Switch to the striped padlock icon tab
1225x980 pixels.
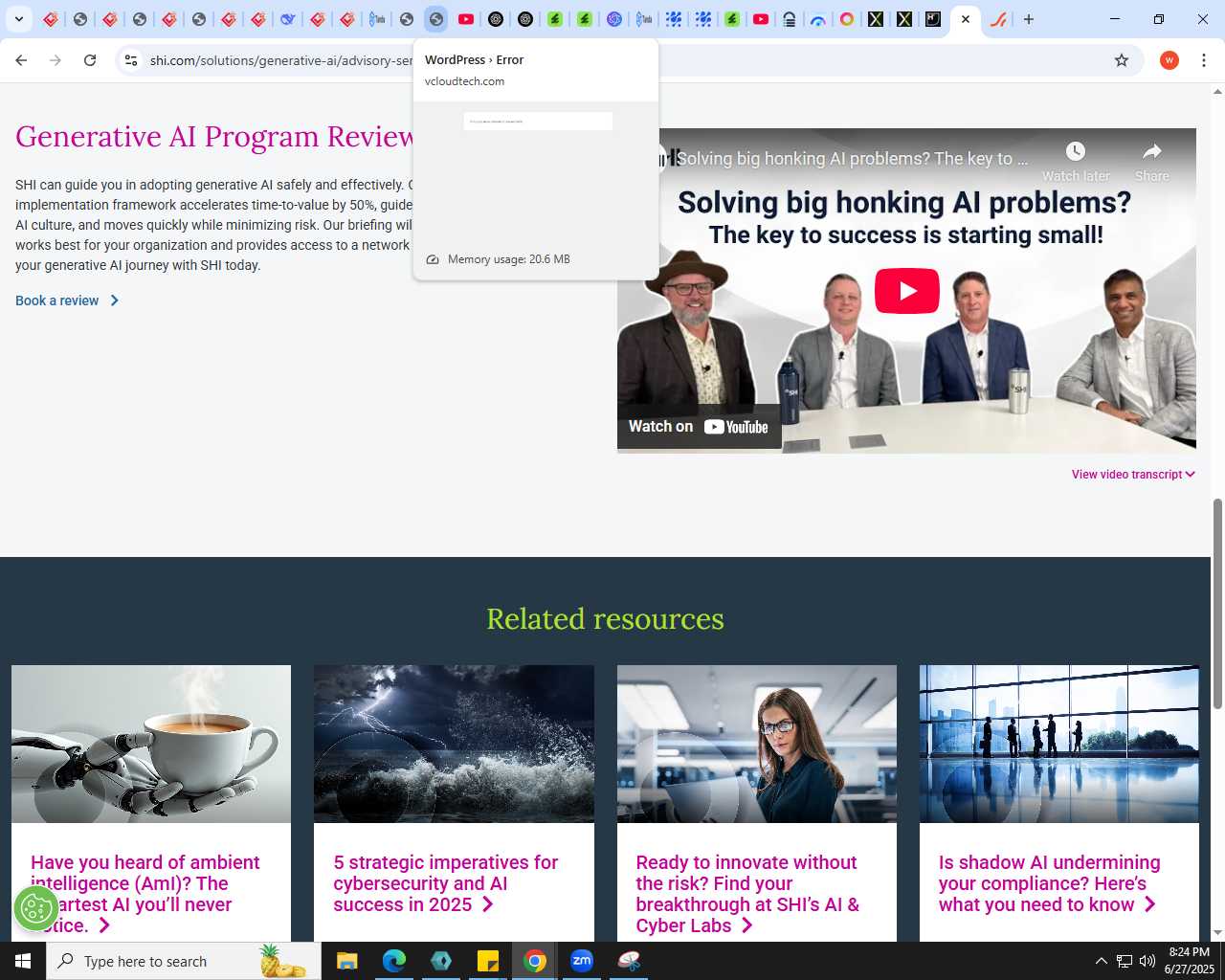coord(790,19)
